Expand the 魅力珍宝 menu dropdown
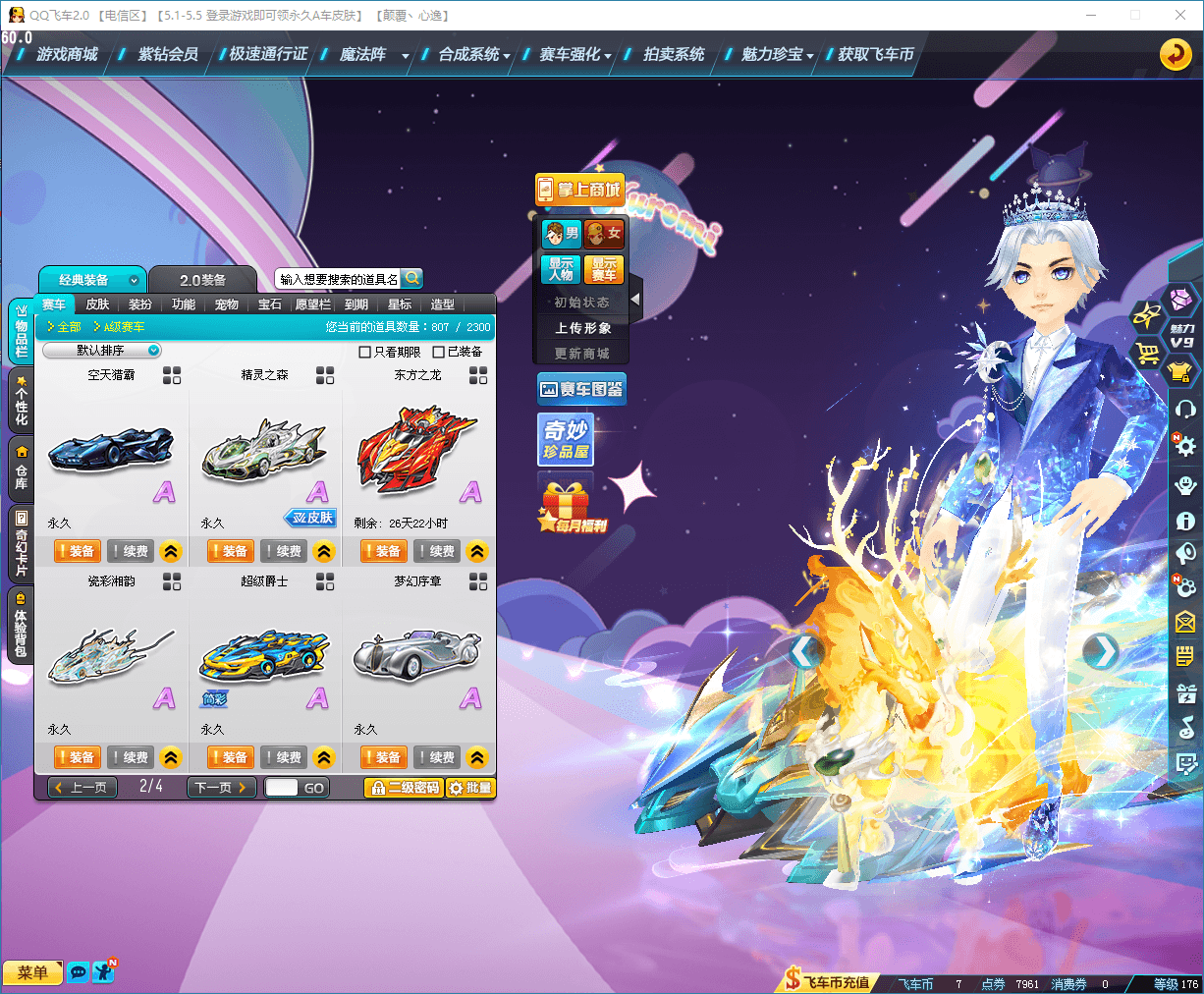This screenshot has width=1204, height=994. point(810,56)
